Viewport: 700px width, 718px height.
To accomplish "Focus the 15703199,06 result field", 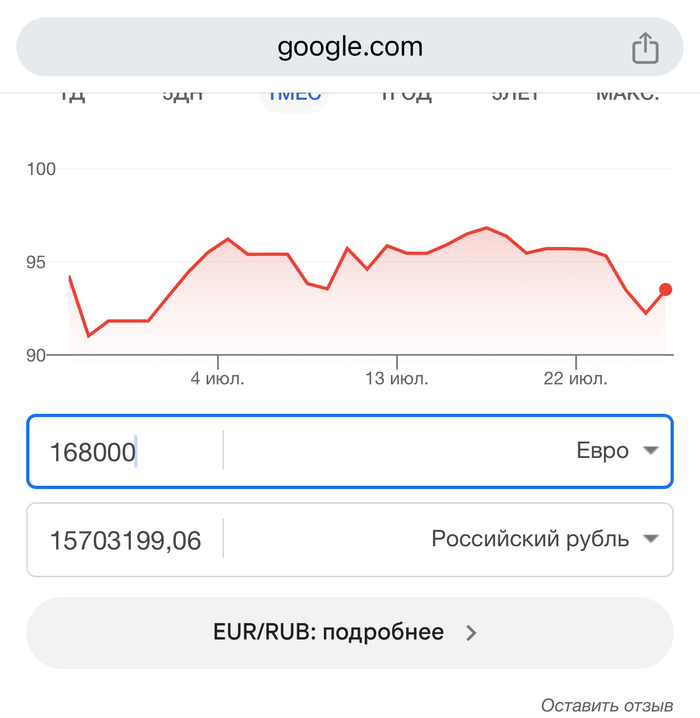I will [125, 540].
